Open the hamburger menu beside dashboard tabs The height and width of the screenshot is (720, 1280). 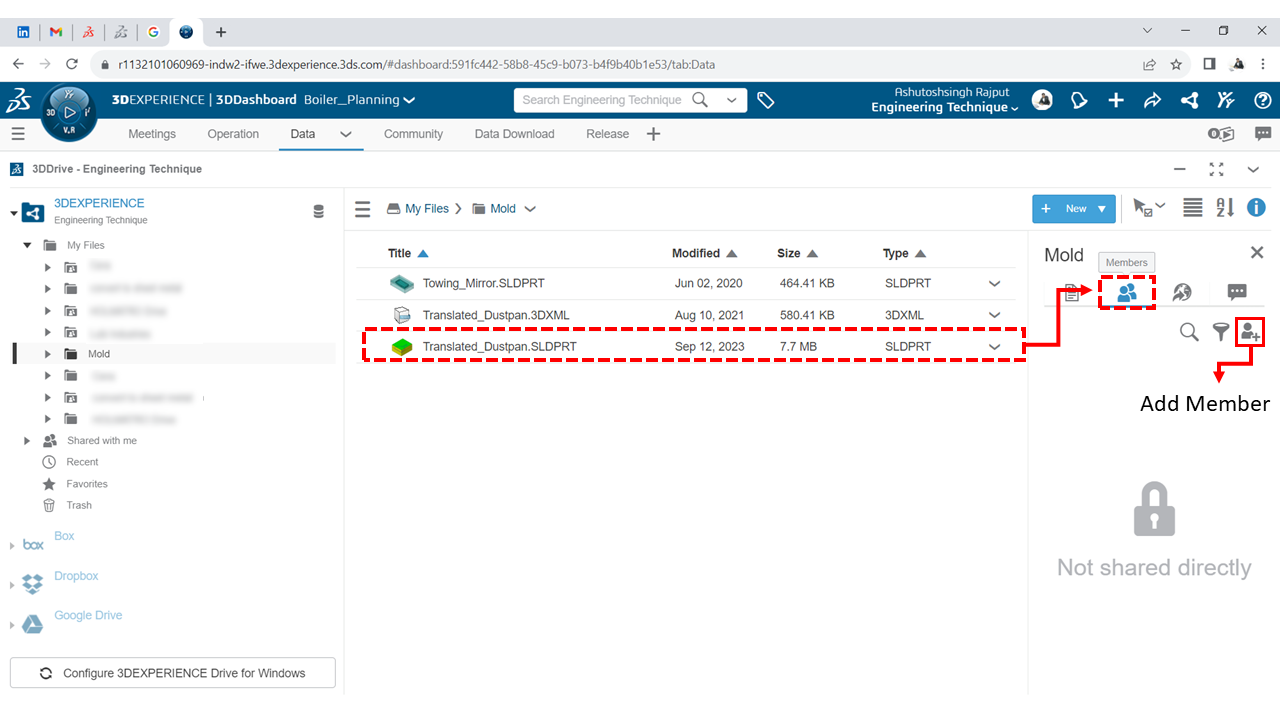coord(18,133)
